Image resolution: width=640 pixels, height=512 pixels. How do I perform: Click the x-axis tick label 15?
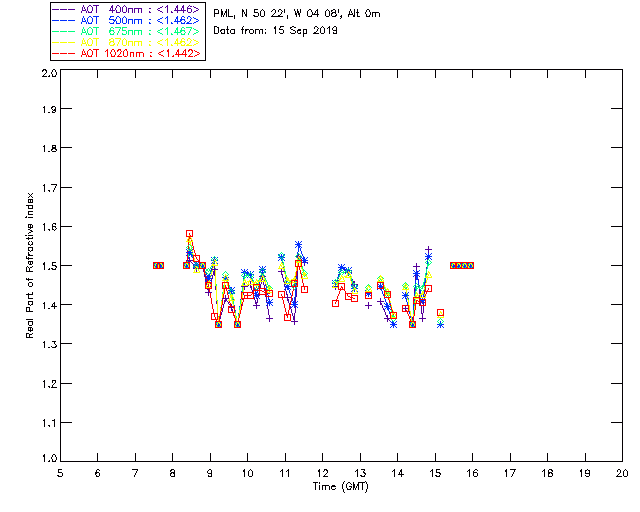(435, 473)
